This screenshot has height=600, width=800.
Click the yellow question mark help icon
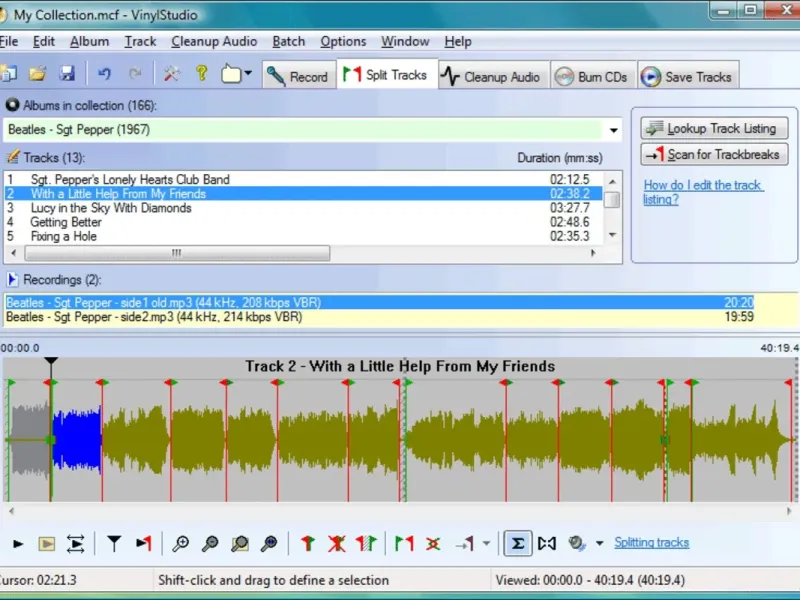click(201, 74)
